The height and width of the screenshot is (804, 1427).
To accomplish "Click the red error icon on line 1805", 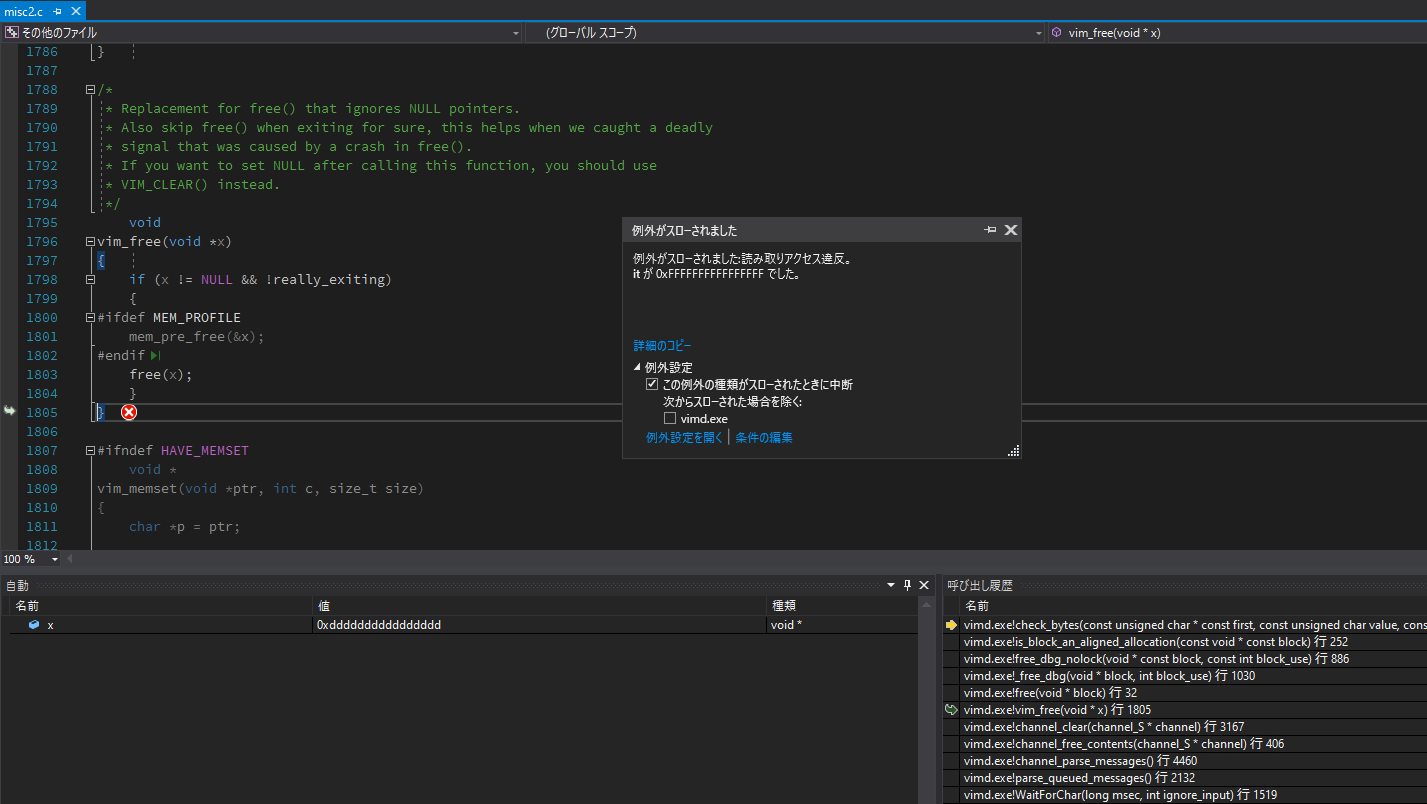I will click(x=128, y=411).
